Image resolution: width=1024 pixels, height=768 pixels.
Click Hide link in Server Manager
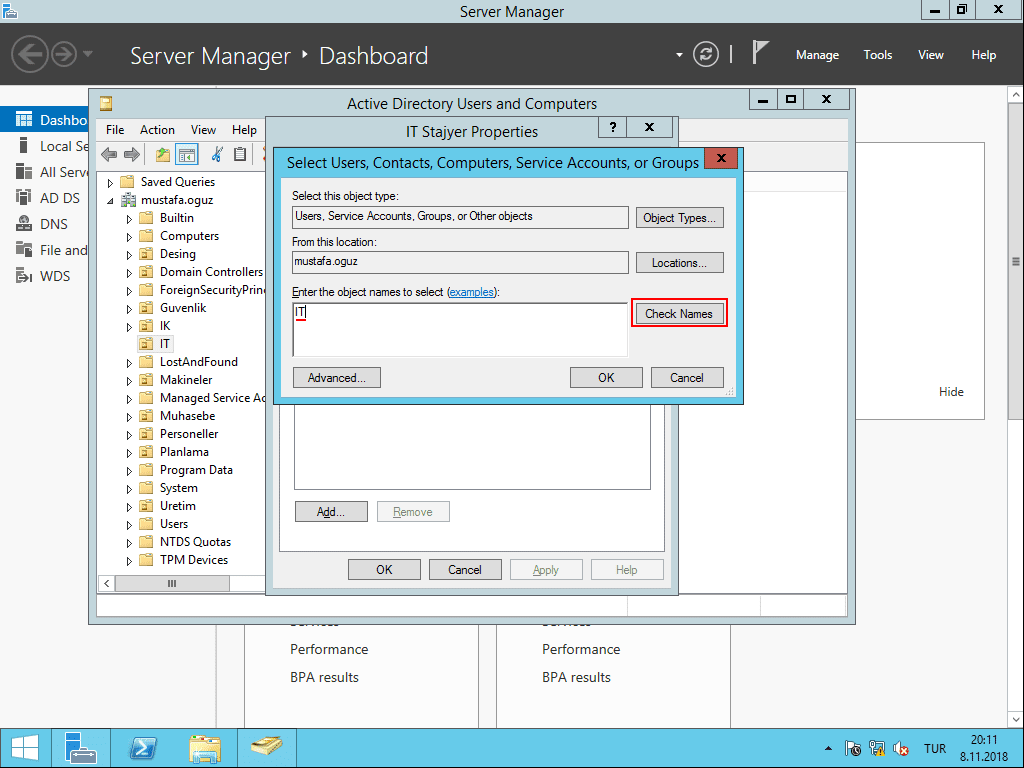(x=951, y=392)
